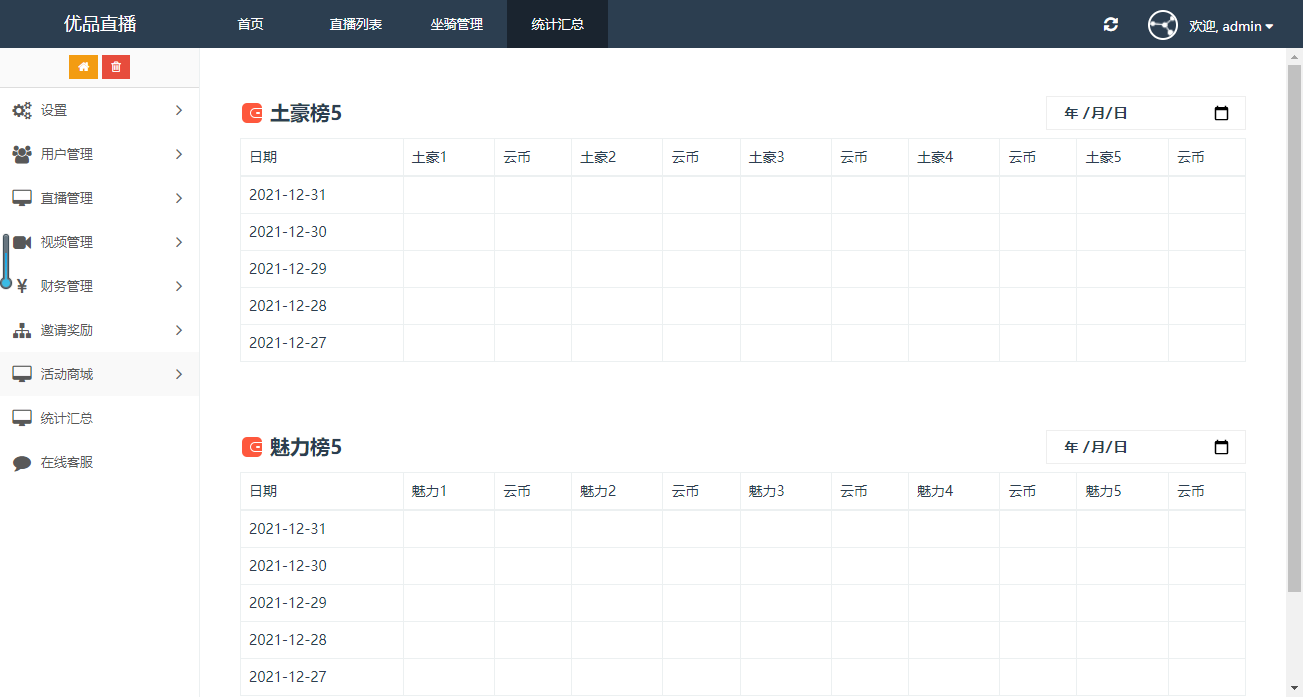1303x697 pixels.
Task: Click the refresh icon in top bar
Action: point(1110,24)
